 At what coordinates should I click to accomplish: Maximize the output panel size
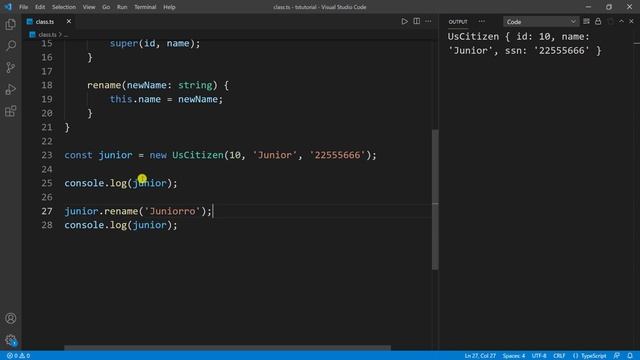coord(621,21)
